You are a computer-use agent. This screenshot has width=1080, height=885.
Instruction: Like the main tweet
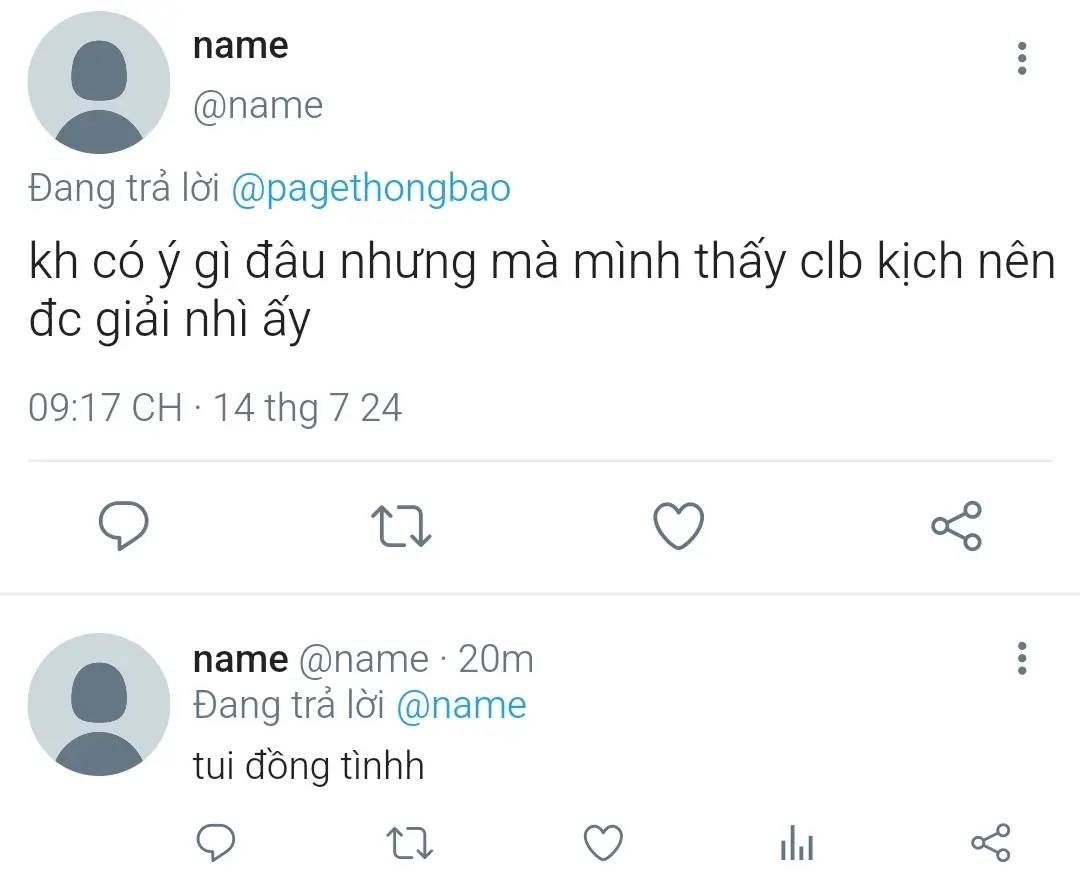pyautogui.click(x=679, y=526)
